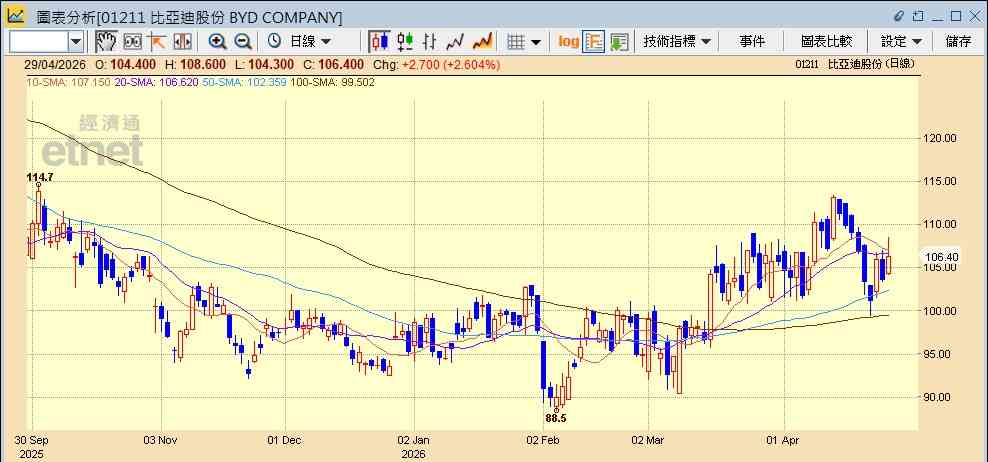The height and width of the screenshot is (462, 988).
Task: Select the orange arrow pointer tool
Action: click(157, 42)
